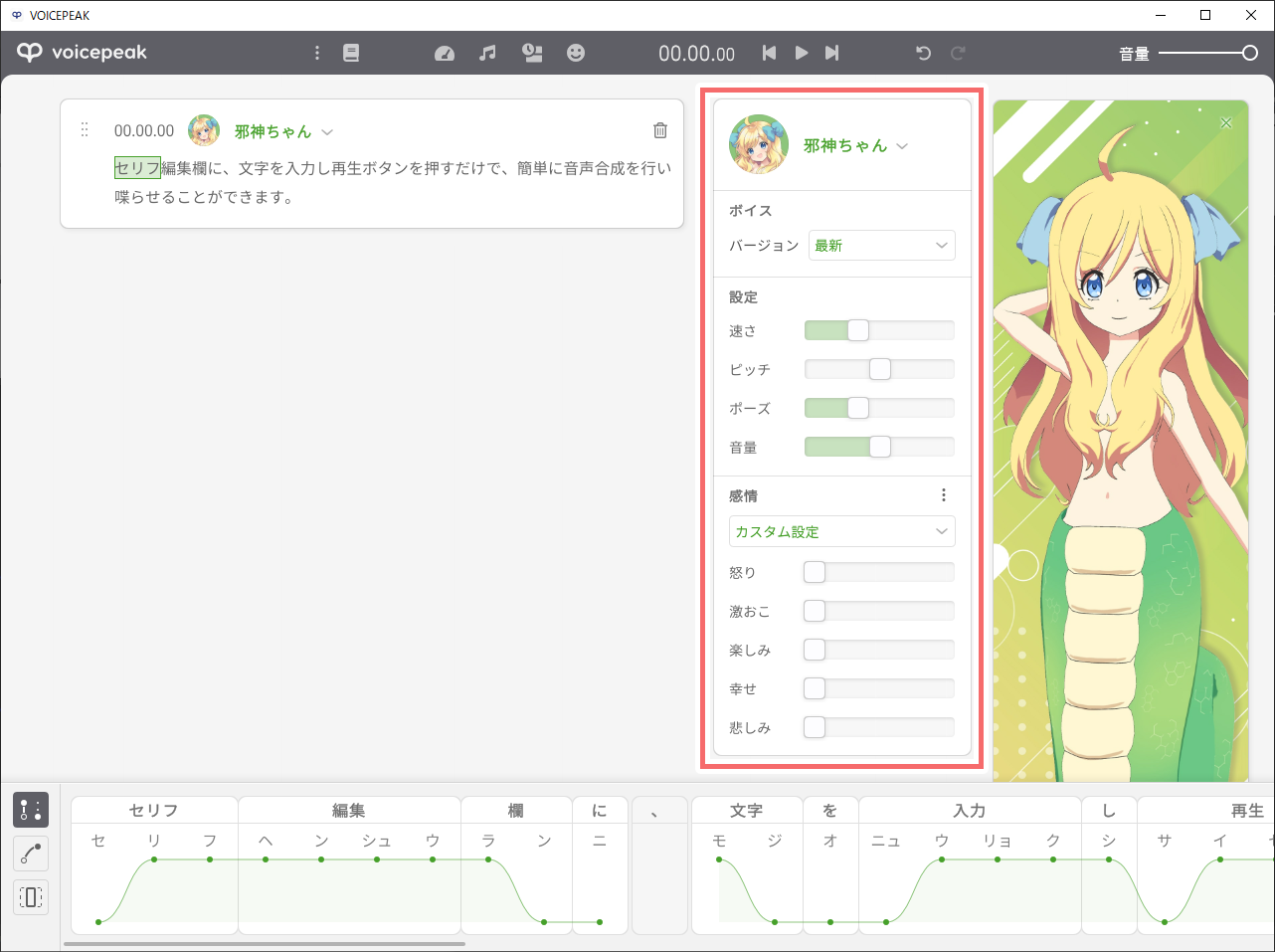The height and width of the screenshot is (952, 1275).
Task: Click the speedometer icon in toolbar
Action: click(445, 53)
